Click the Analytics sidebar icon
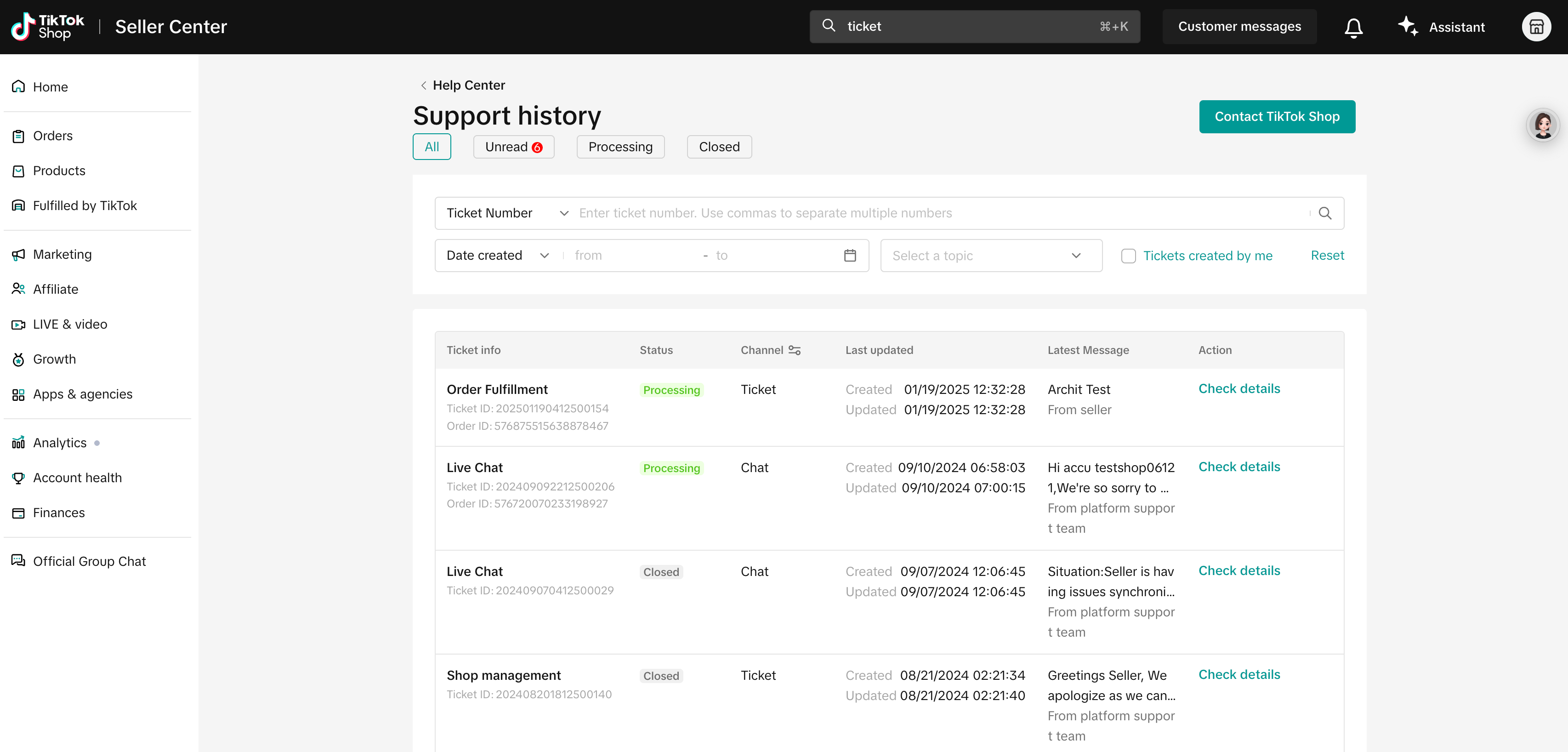Screen dimensions: 1568x752 click(x=18, y=443)
